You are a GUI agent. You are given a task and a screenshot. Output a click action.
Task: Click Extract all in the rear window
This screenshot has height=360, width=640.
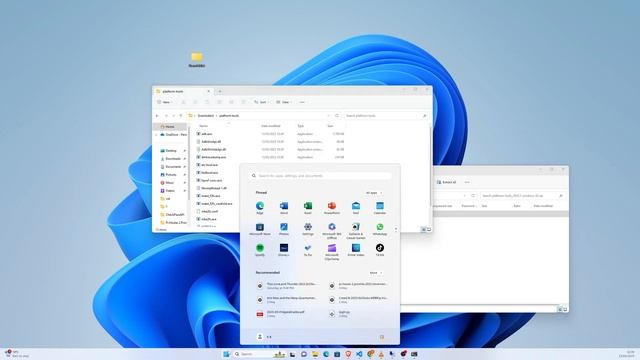point(446,182)
